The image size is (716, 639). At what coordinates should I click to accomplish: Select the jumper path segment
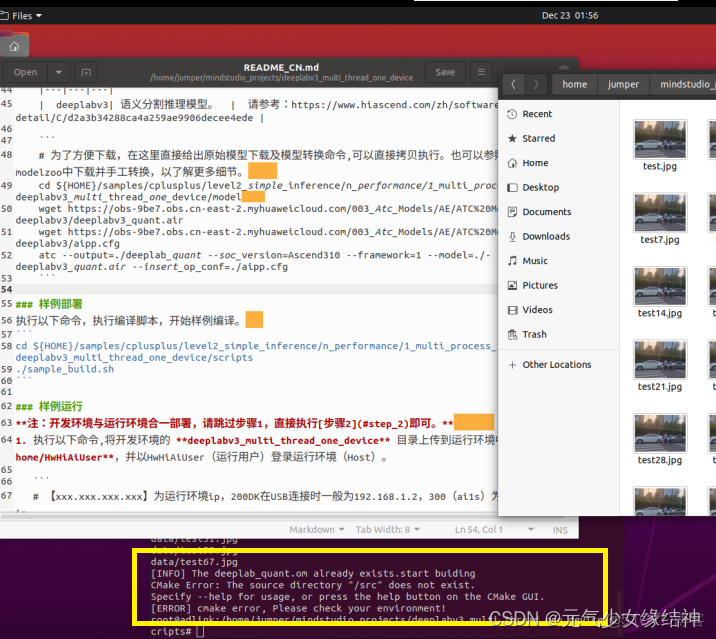pyautogui.click(x=623, y=84)
